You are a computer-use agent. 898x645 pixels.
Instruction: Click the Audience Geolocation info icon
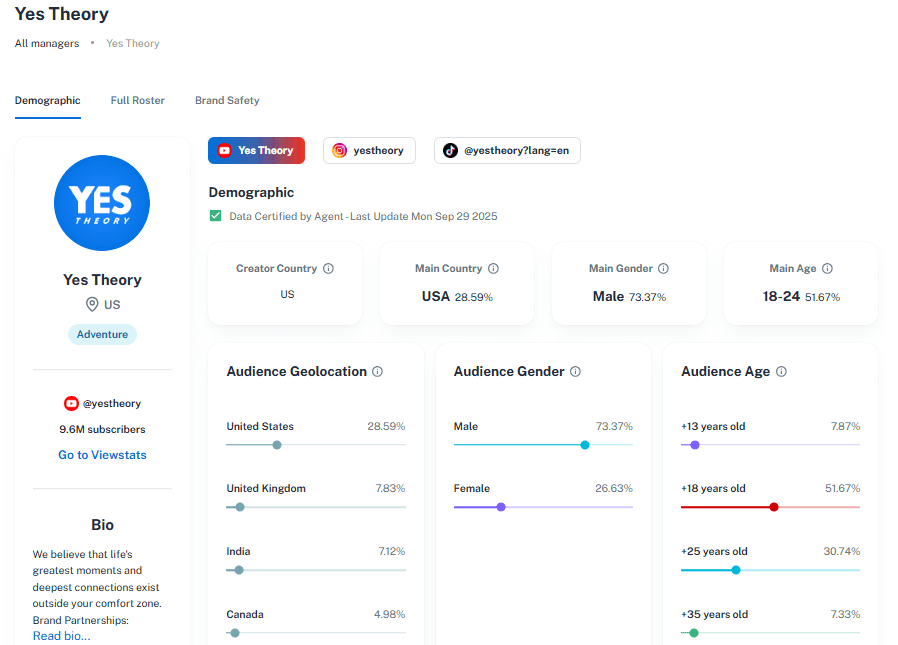377,372
